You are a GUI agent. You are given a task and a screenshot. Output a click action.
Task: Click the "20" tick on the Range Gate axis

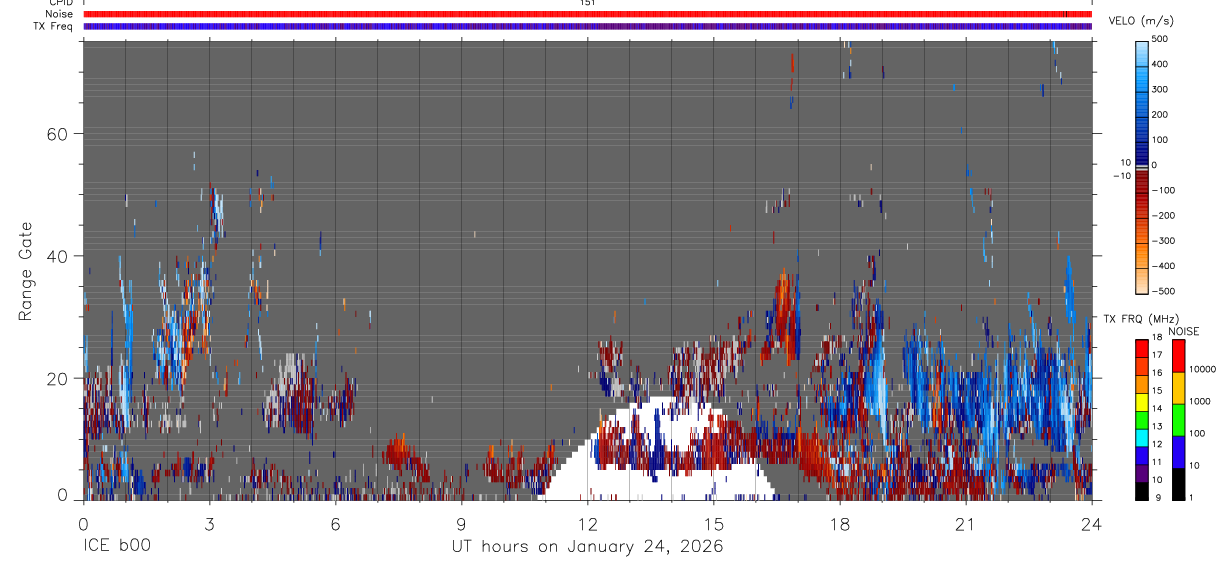click(x=58, y=378)
